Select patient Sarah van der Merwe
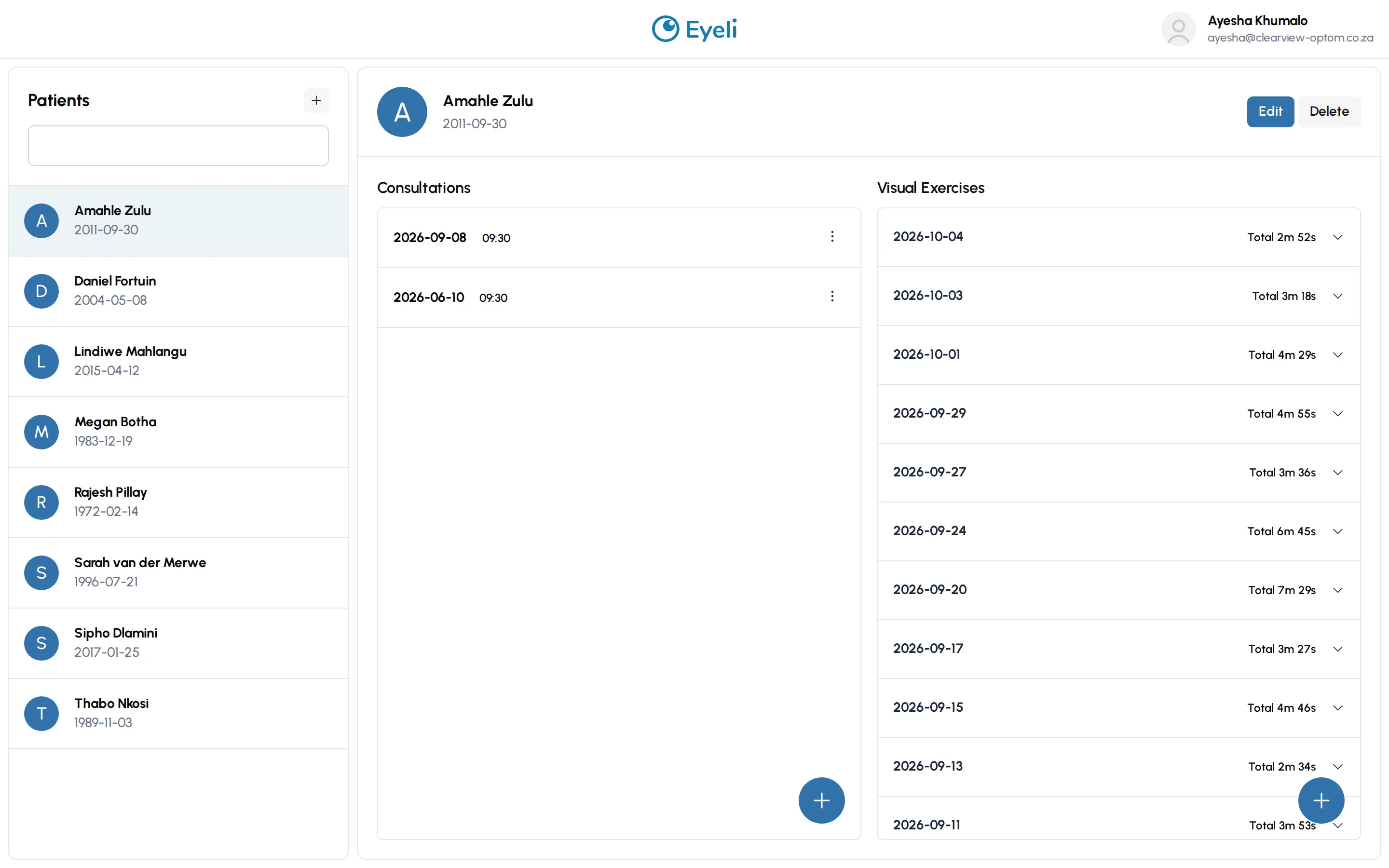The height and width of the screenshot is (868, 1389). [178, 573]
